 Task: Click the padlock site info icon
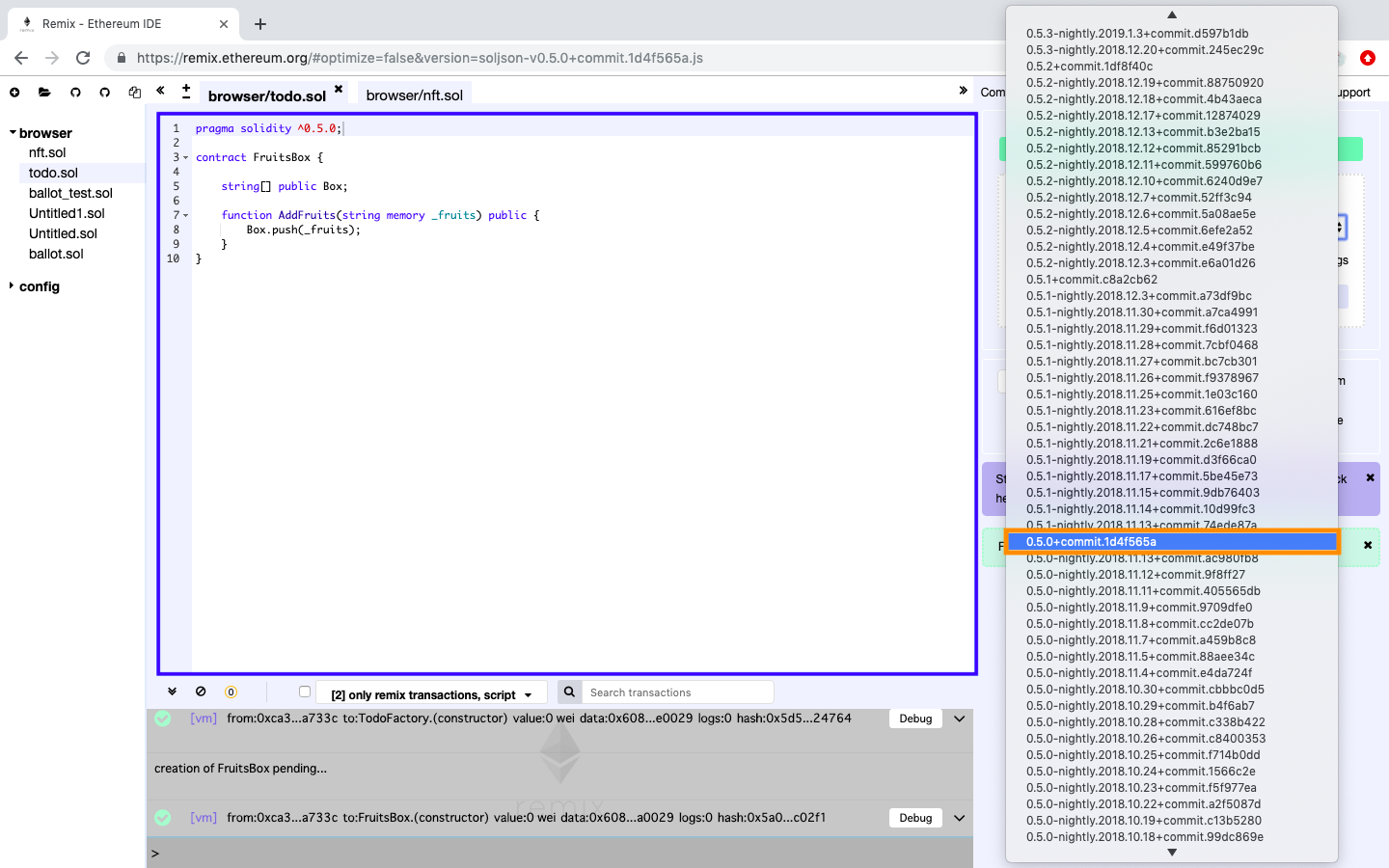point(121,58)
